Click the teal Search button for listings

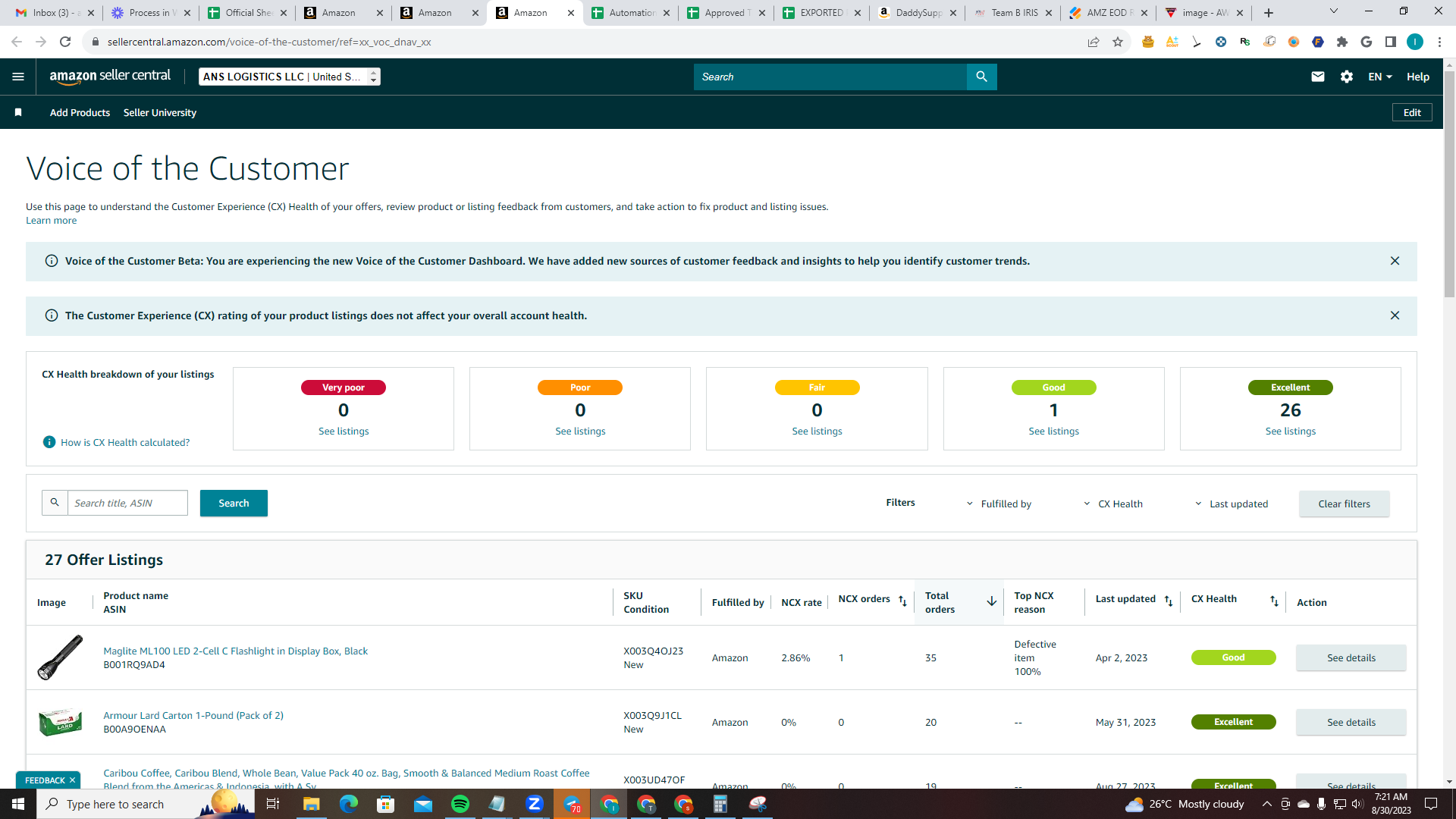coord(234,503)
